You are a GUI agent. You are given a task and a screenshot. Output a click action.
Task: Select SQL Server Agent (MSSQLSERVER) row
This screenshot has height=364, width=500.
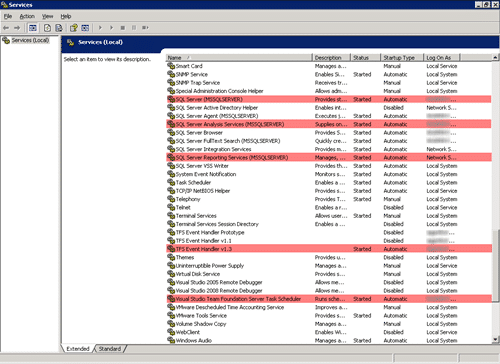tap(329, 116)
